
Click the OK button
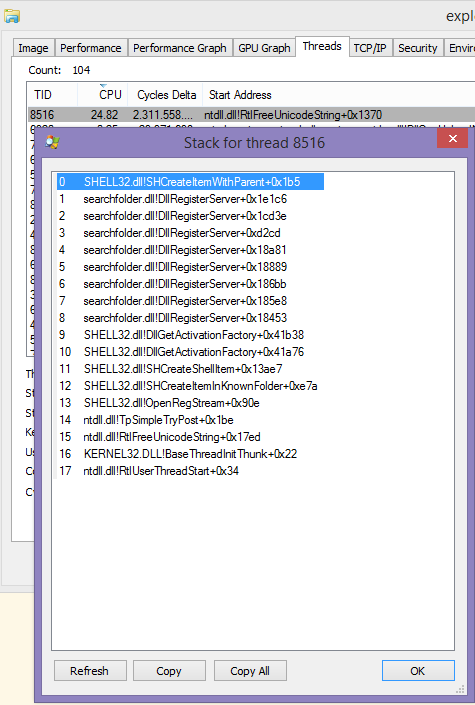(418, 671)
